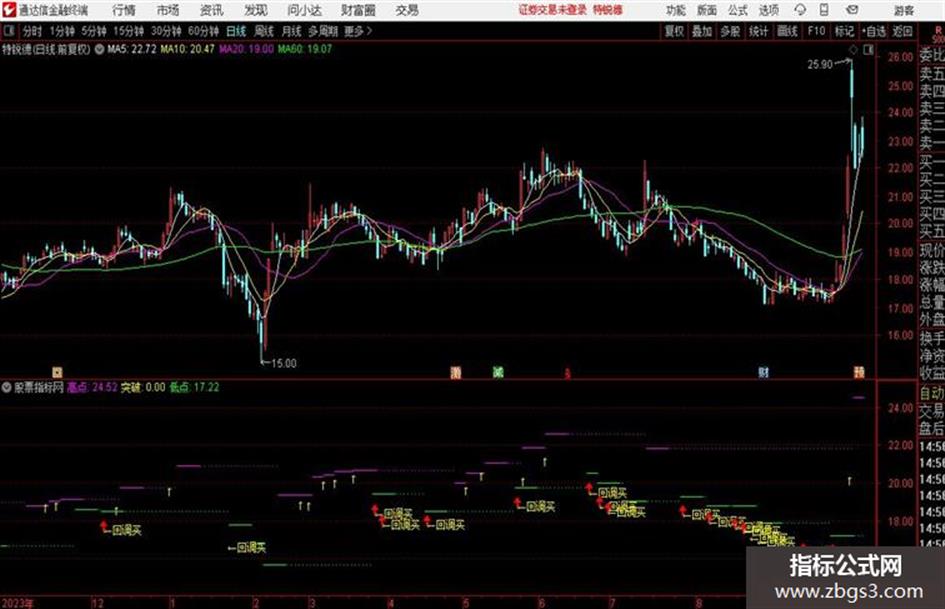Click the MA10: 20.47 value

click(187, 49)
